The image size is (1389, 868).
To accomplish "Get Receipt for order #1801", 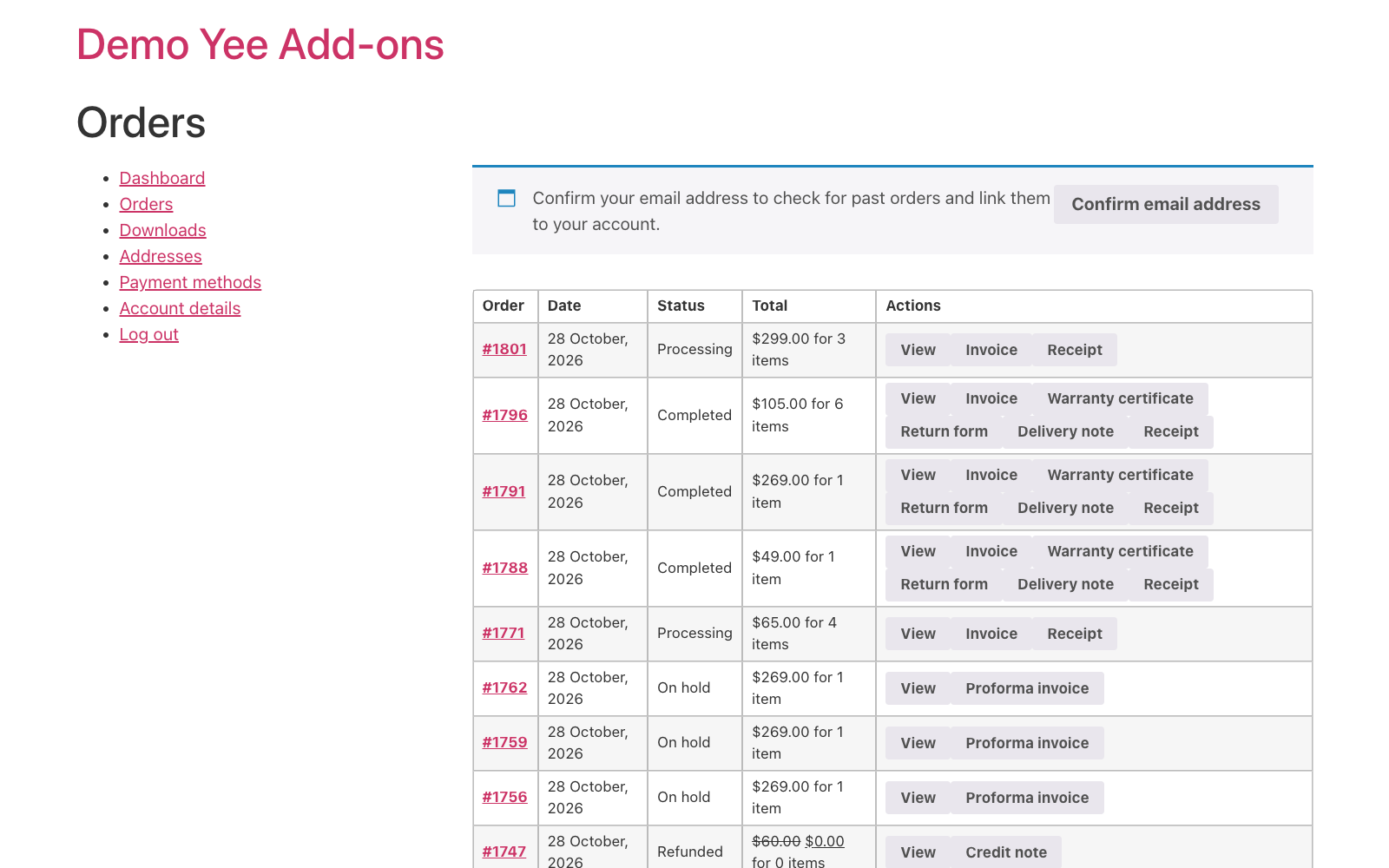I will click(1075, 350).
